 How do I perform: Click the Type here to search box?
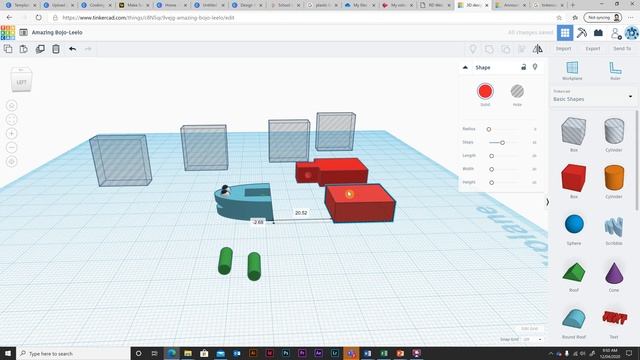[x=73, y=353]
